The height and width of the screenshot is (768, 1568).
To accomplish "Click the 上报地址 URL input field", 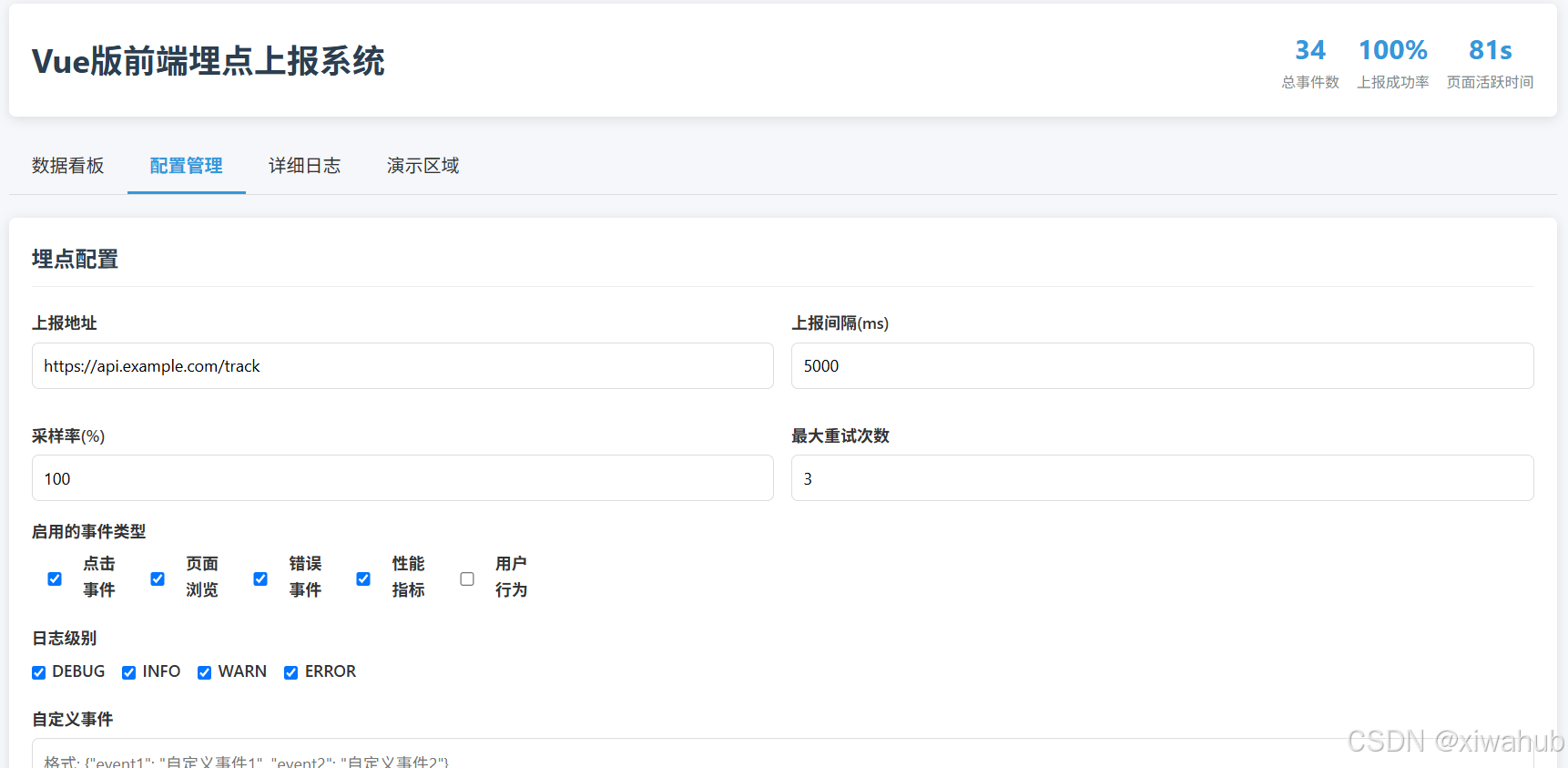I will [x=402, y=366].
